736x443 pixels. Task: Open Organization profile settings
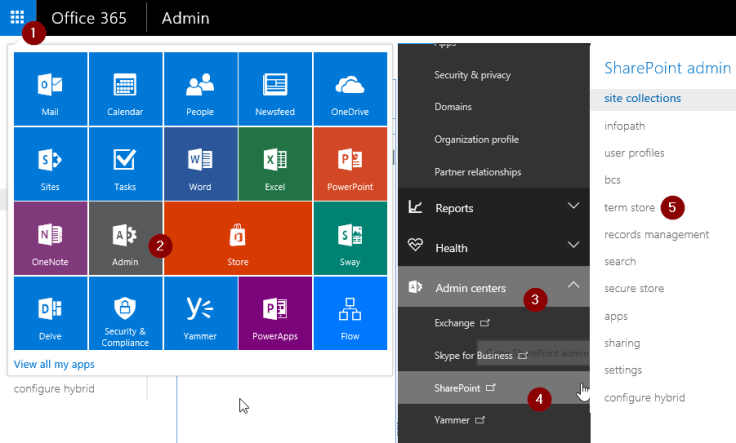pyautogui.click(x=476, y=139)
